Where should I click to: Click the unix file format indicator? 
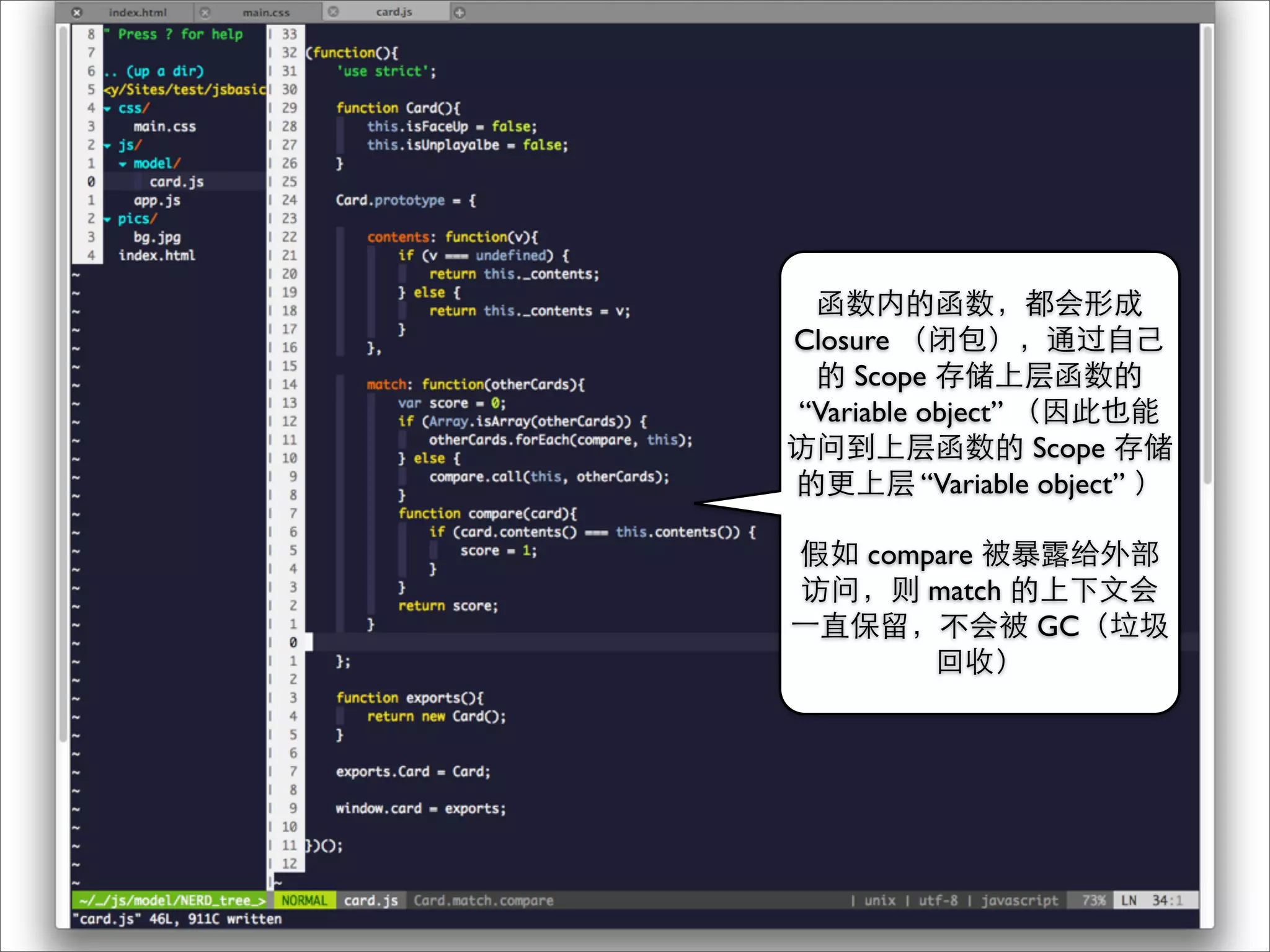click(x=879, y=900)
